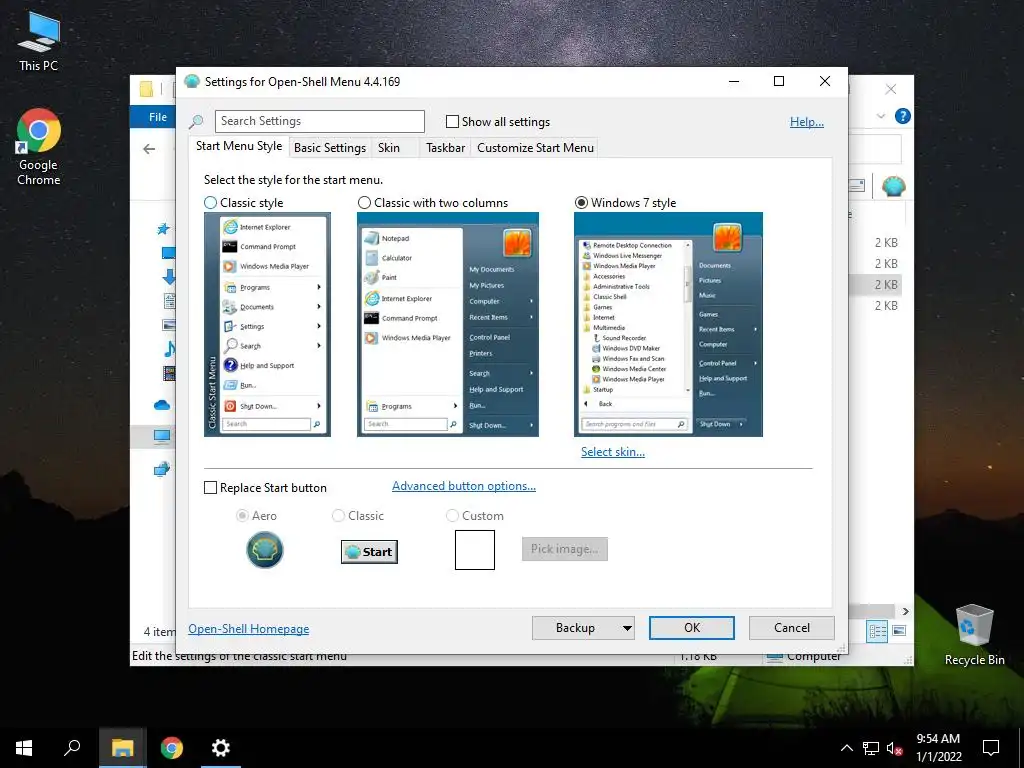The width and height of the screenshot is (1024, 768).
Task: Open Select skin... link
Action: [613, 452]
